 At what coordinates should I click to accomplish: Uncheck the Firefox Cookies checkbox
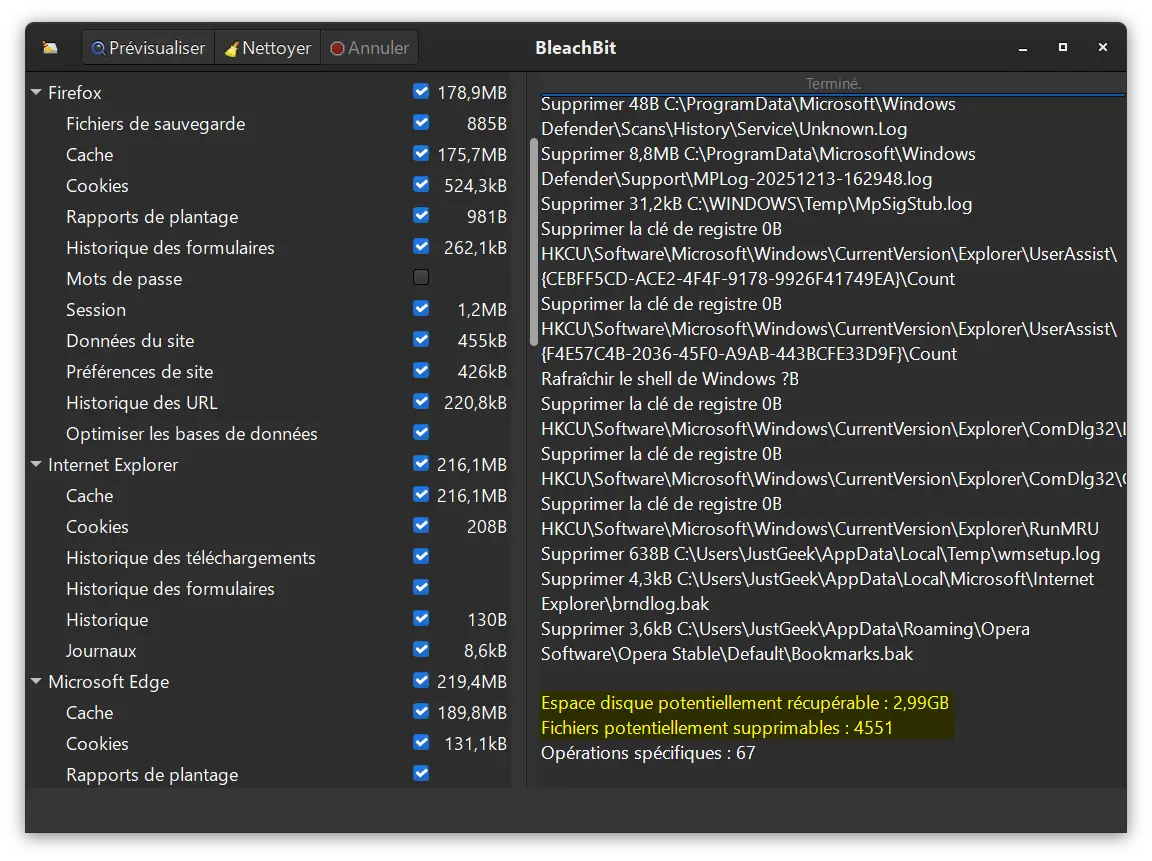pos(421,184)
